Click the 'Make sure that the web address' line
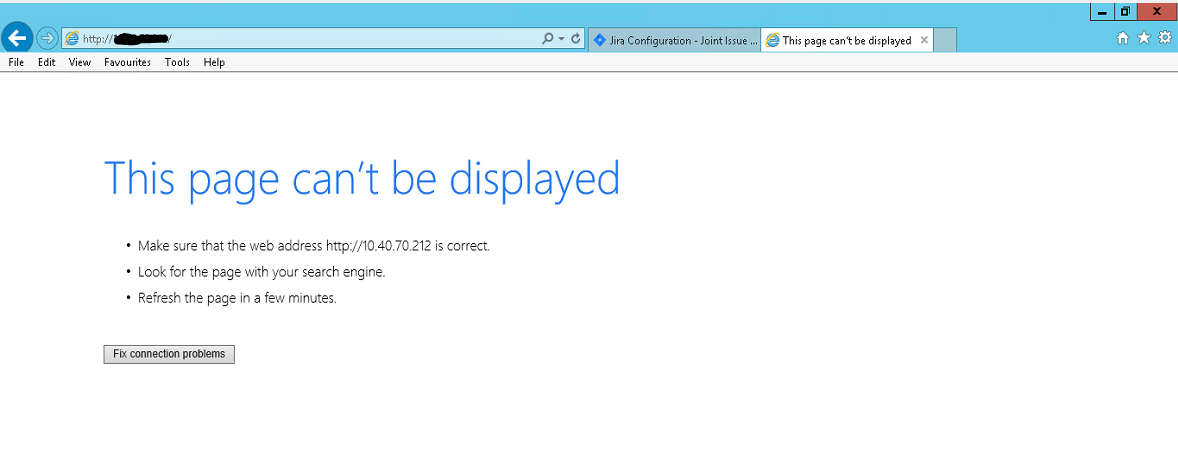The height and width of the screenshot is (471, 1178). click(x=314, y=246)
